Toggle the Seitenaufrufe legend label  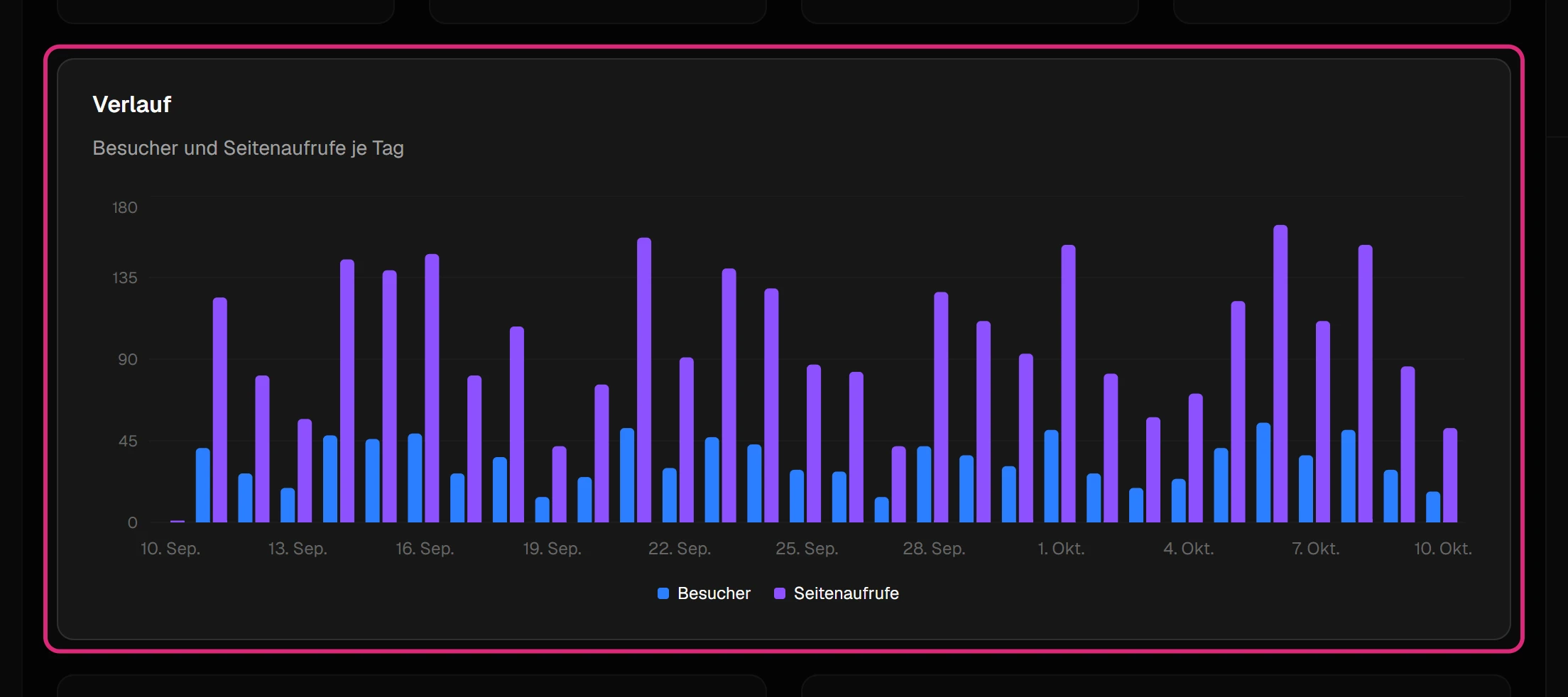(846, 593)
